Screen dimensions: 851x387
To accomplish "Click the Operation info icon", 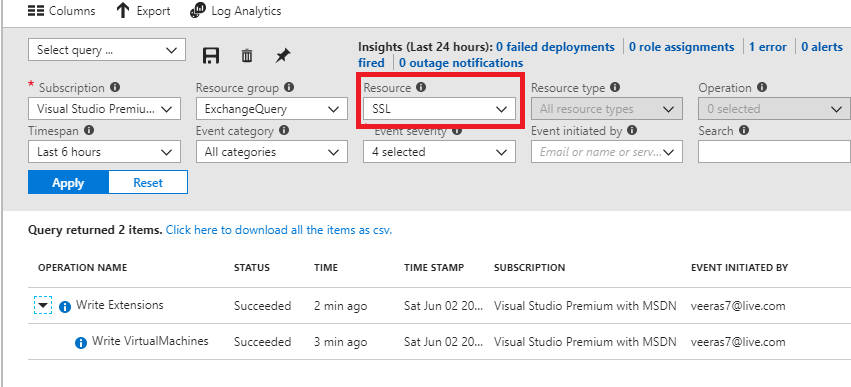I will click(761, 87).
